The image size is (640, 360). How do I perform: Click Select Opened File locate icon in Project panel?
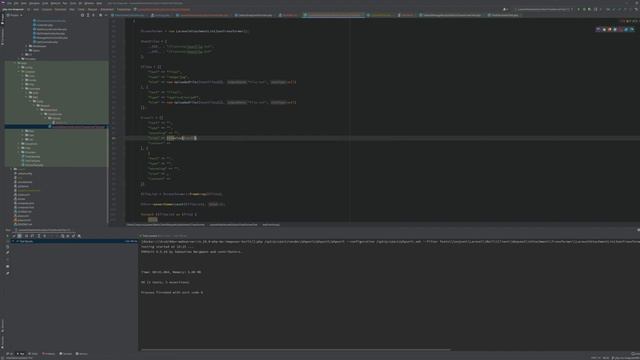[x=82, y=15]
